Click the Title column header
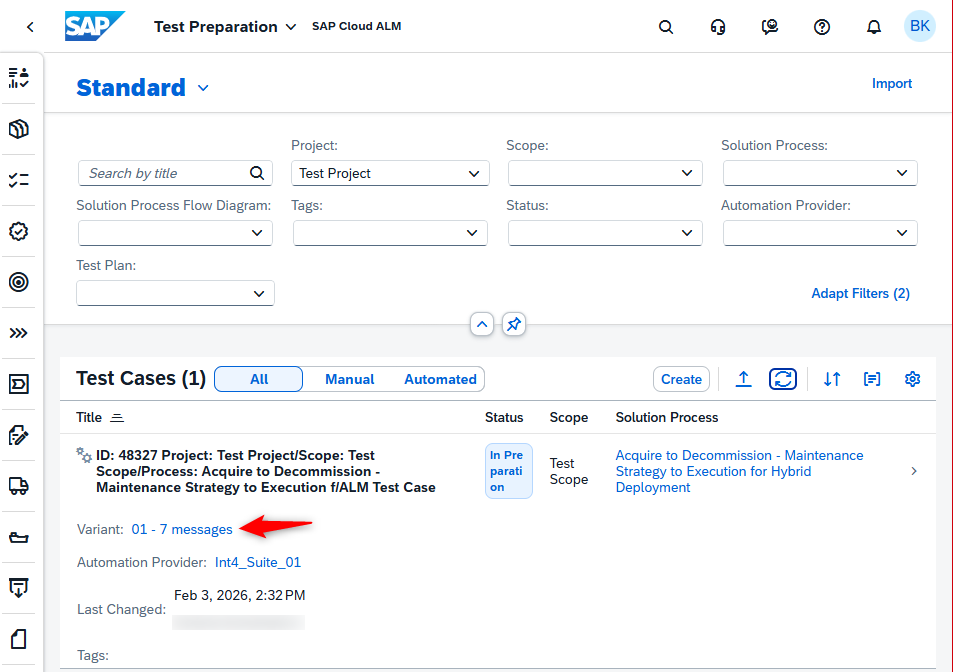Screen dimensions: 953x672 pyautogui.click(x=89, y=417)
